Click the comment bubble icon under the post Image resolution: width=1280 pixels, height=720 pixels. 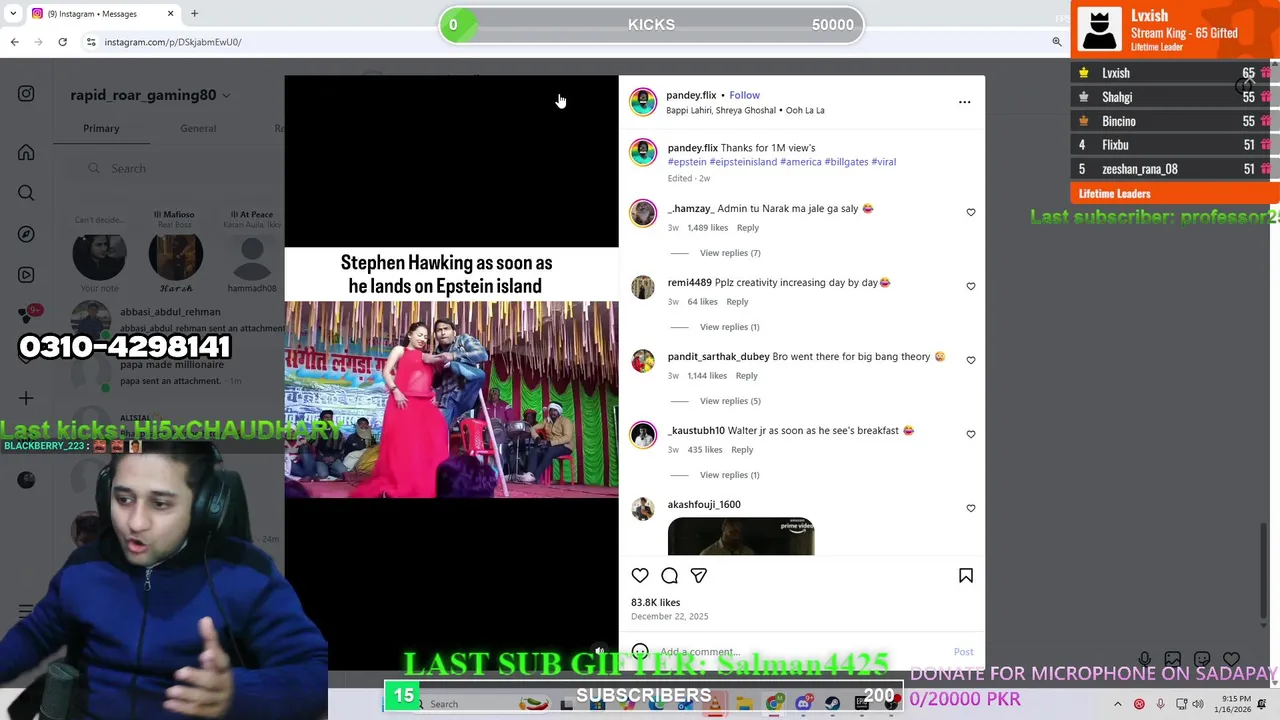click(x=669, y=575)
